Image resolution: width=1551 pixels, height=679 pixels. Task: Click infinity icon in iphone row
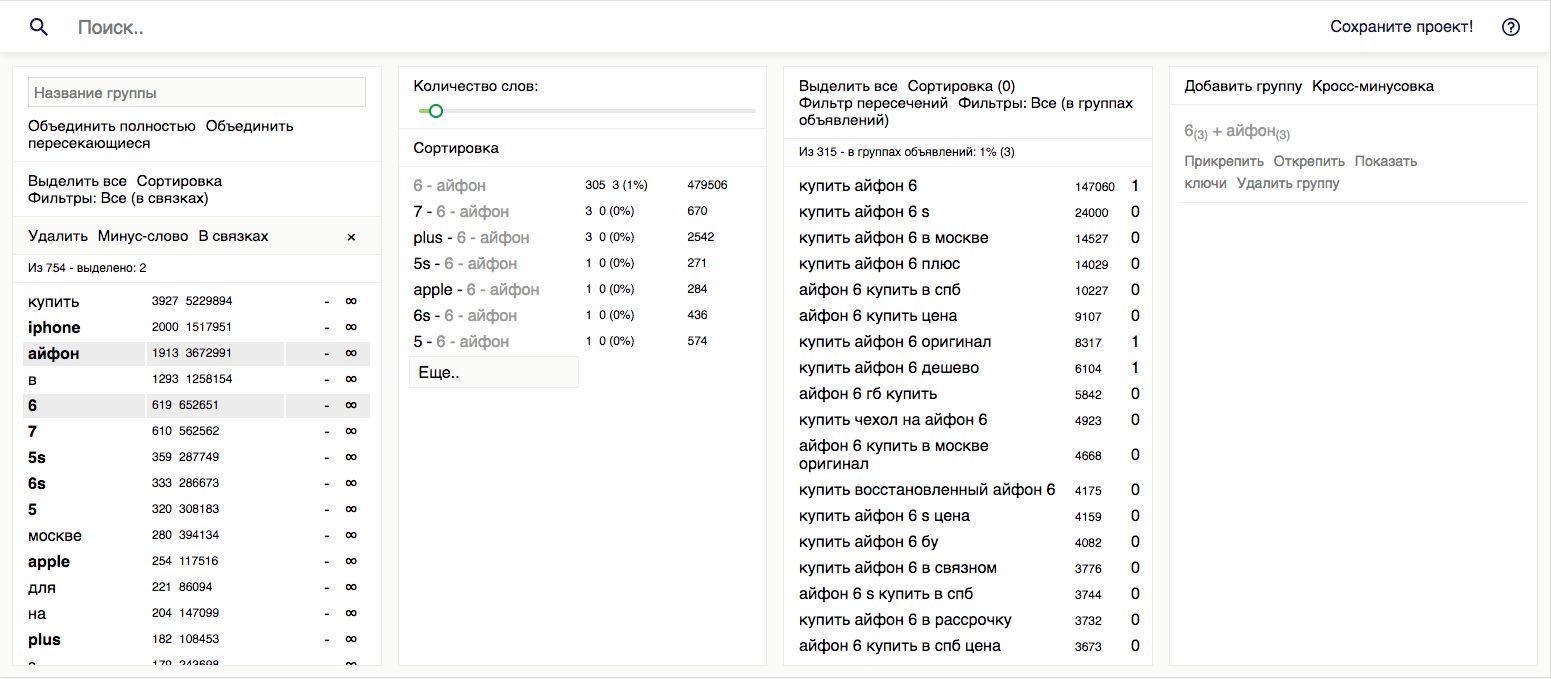pyautogui.click(x=351, y=327)
